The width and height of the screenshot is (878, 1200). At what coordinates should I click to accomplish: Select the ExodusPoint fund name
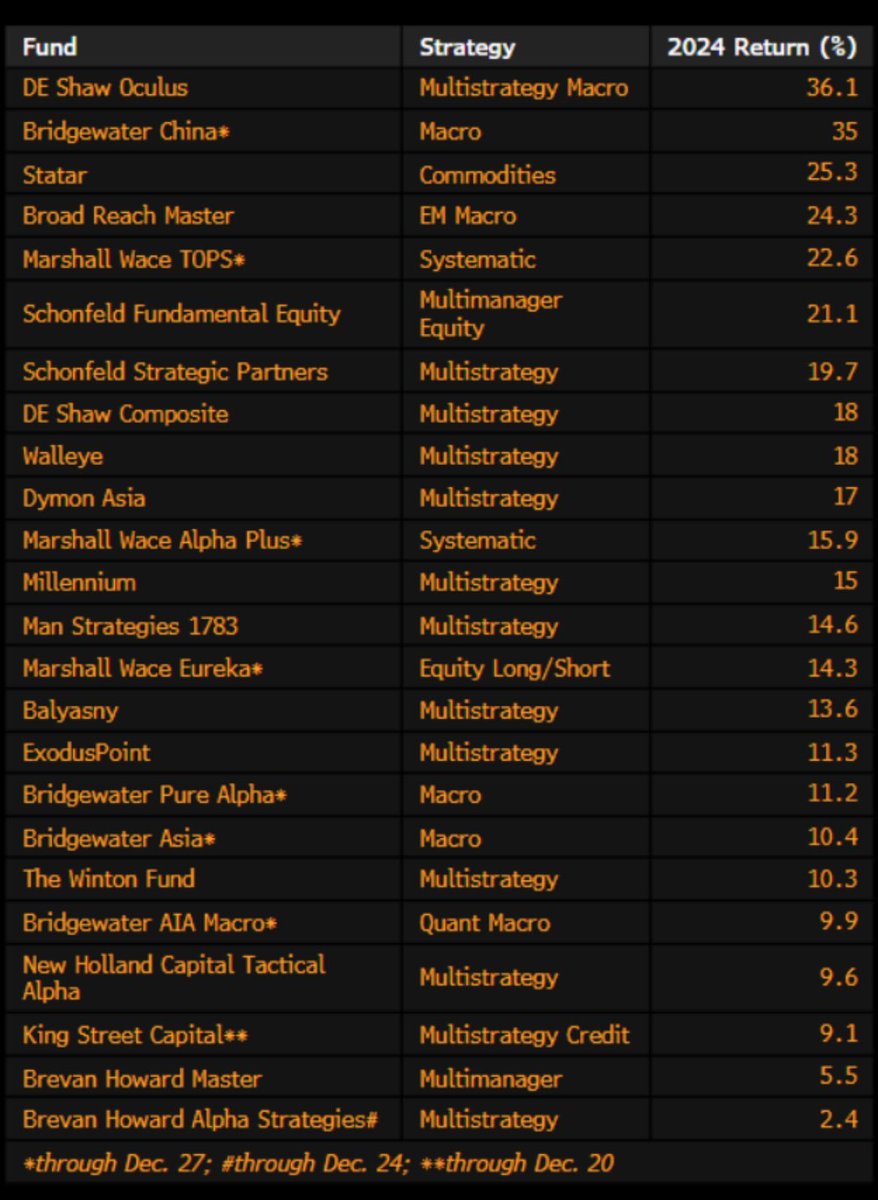pos(86,752)
